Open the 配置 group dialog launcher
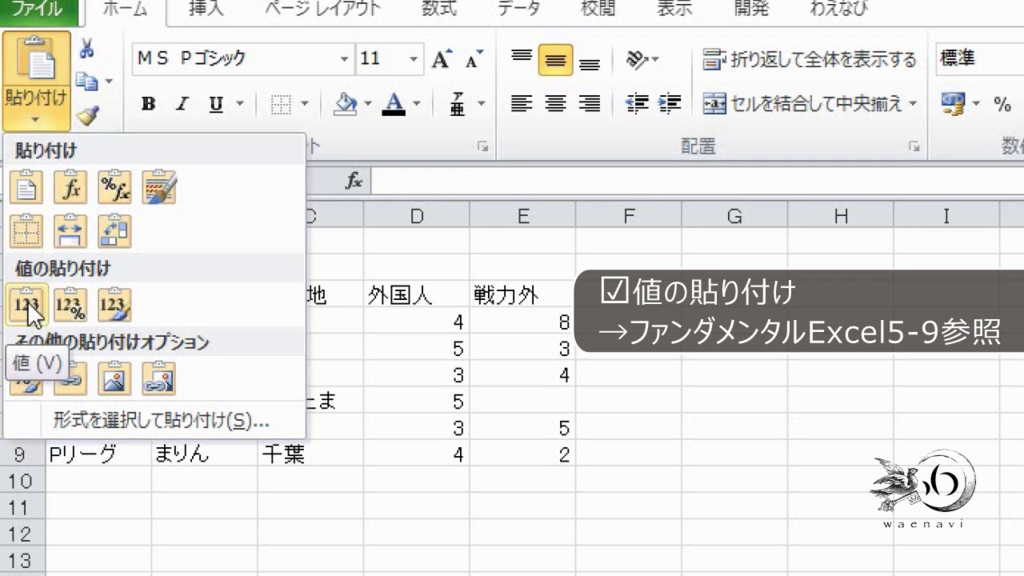This screenshot has width=1024, height=576. click(914, 146)
